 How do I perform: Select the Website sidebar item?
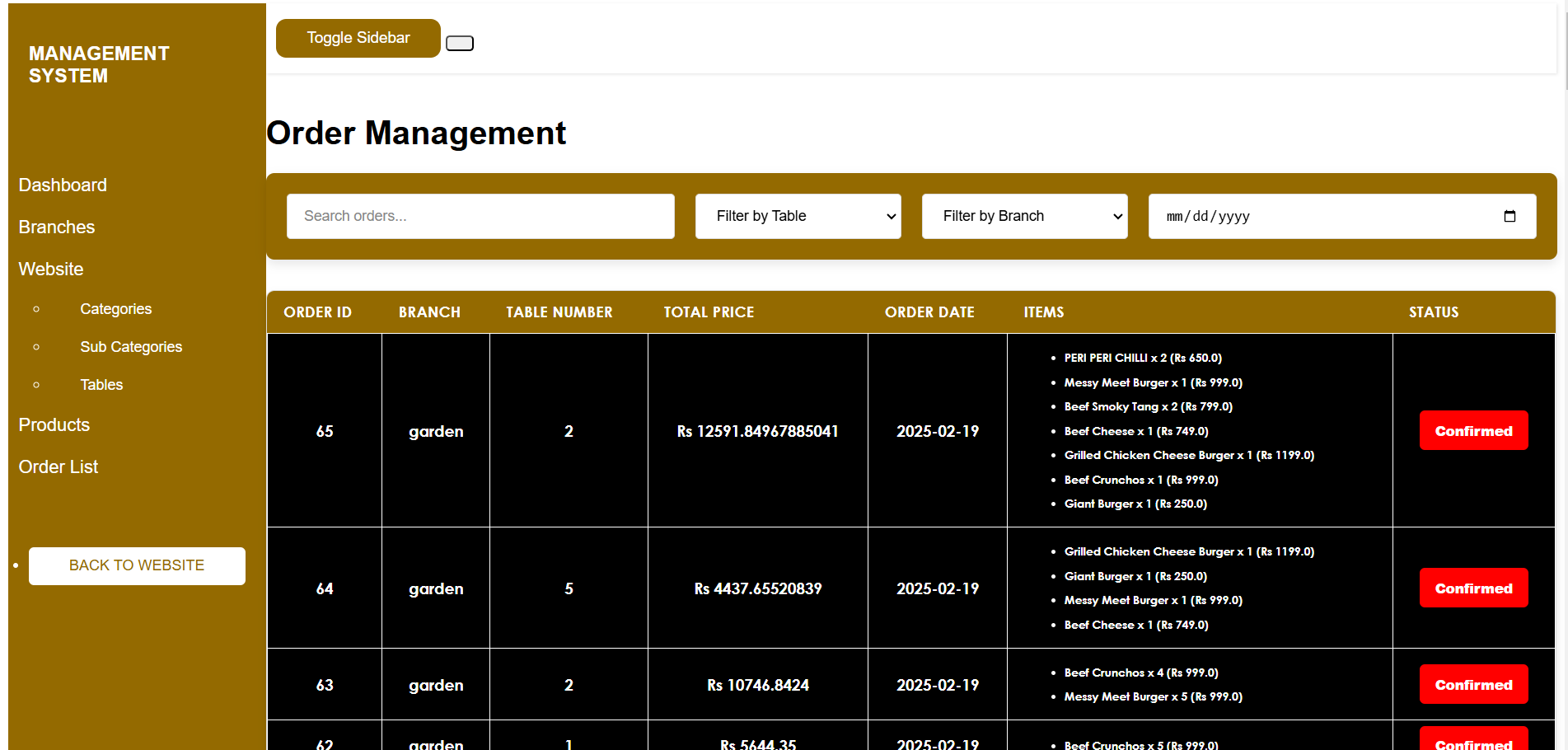point(51,270)
